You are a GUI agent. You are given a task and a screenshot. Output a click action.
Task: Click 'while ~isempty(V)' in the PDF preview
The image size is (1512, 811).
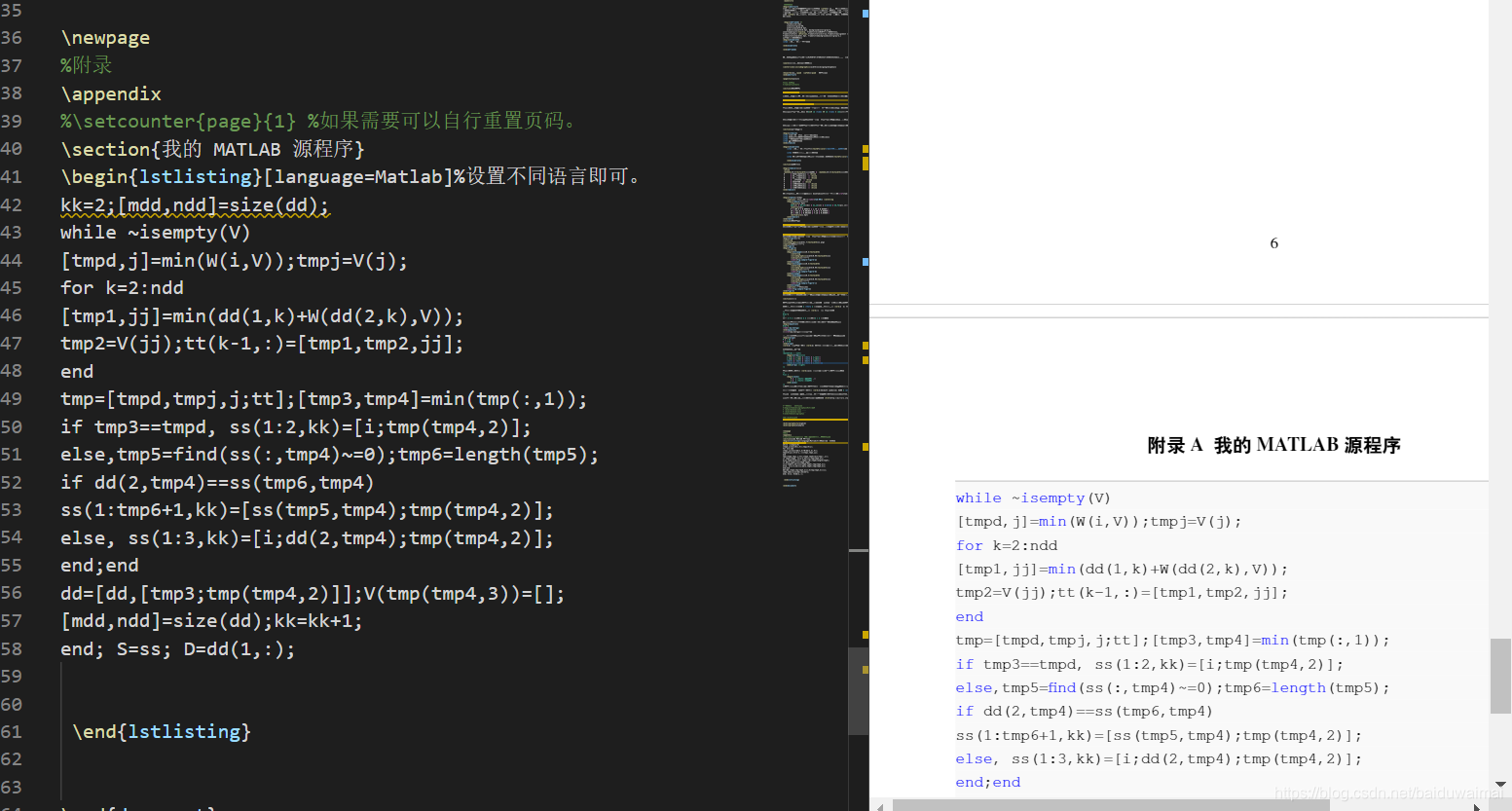[1033, 498]
